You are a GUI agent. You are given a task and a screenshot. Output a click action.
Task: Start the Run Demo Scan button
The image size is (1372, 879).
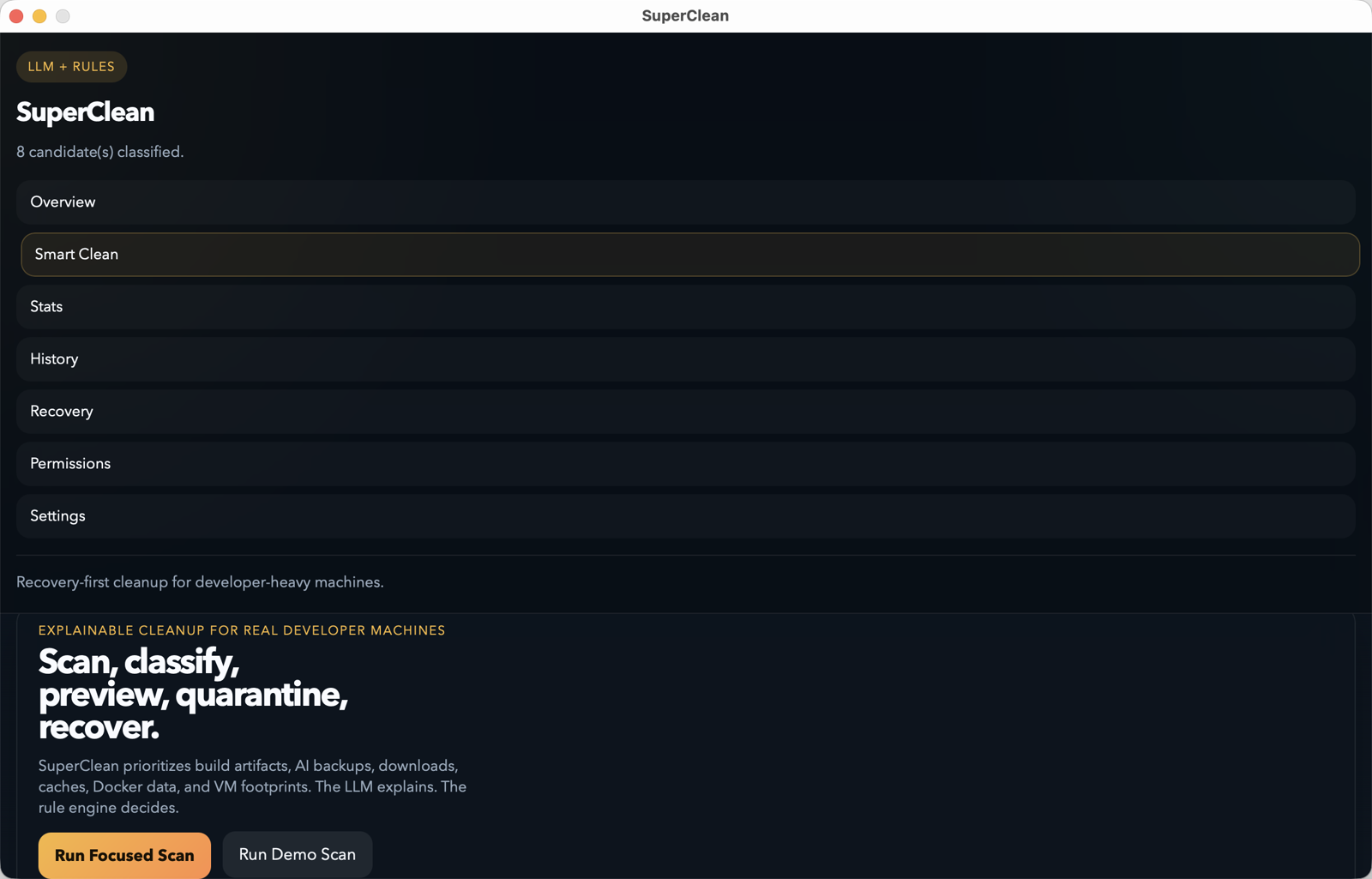point(297,854)
